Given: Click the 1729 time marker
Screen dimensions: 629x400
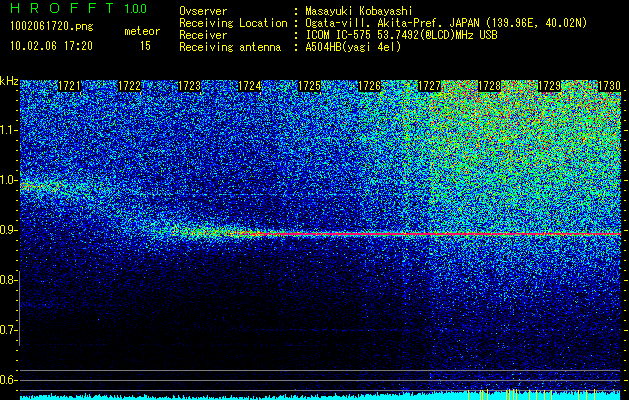Looking at the screenshot, I should tap(549, 86).
